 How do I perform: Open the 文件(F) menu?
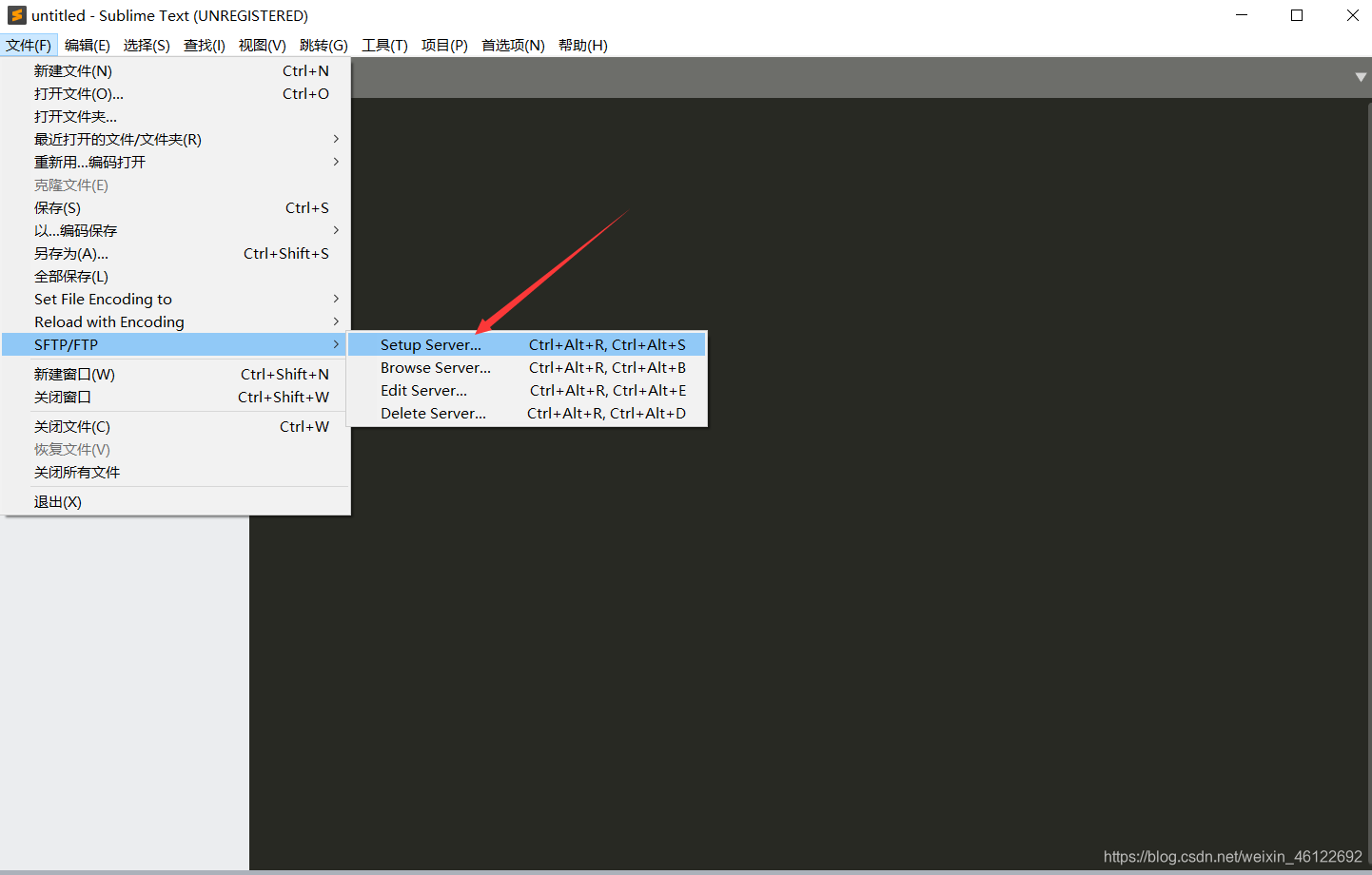point(29,45)
